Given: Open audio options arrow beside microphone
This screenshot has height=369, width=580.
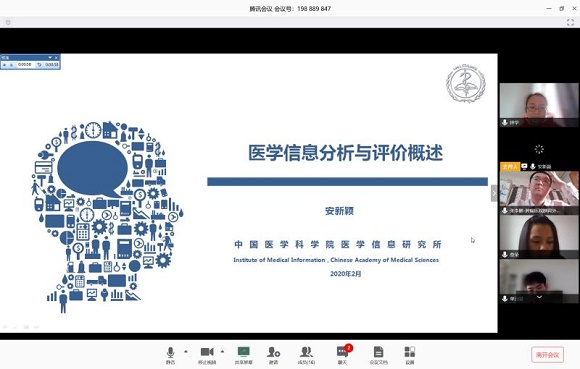Looking at the screenshot, I should click(x=186, y=352).
